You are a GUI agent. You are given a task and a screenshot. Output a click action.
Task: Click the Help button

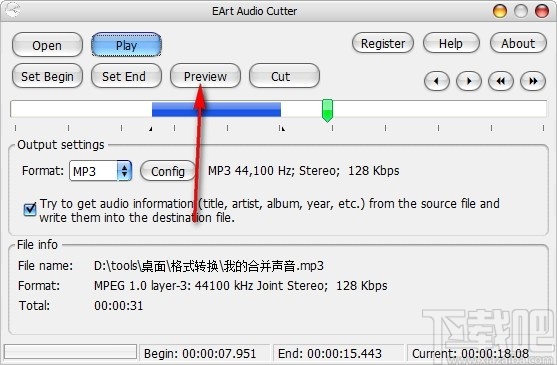(x=451, y=43)
